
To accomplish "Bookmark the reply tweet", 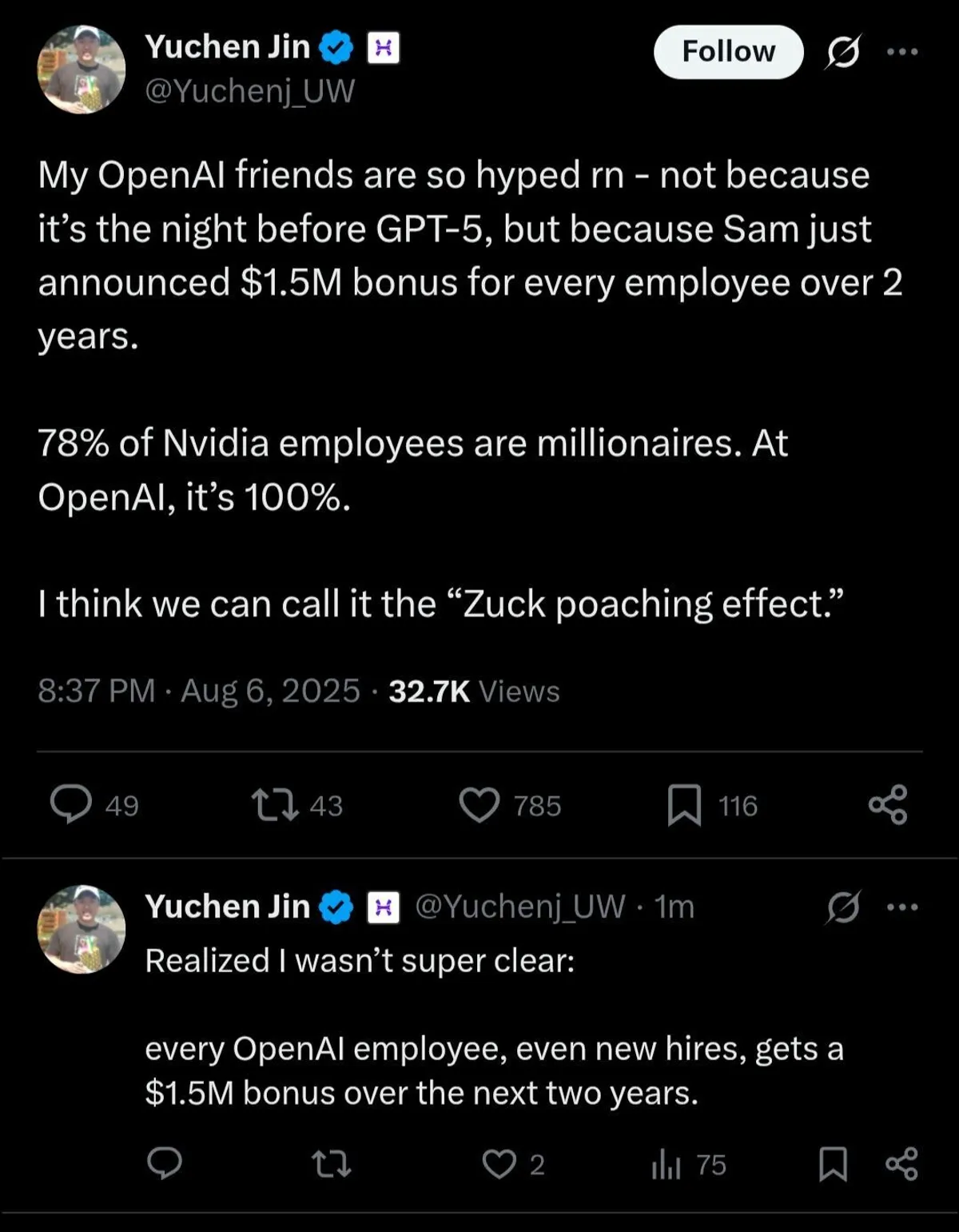I will click(833, 1164).
